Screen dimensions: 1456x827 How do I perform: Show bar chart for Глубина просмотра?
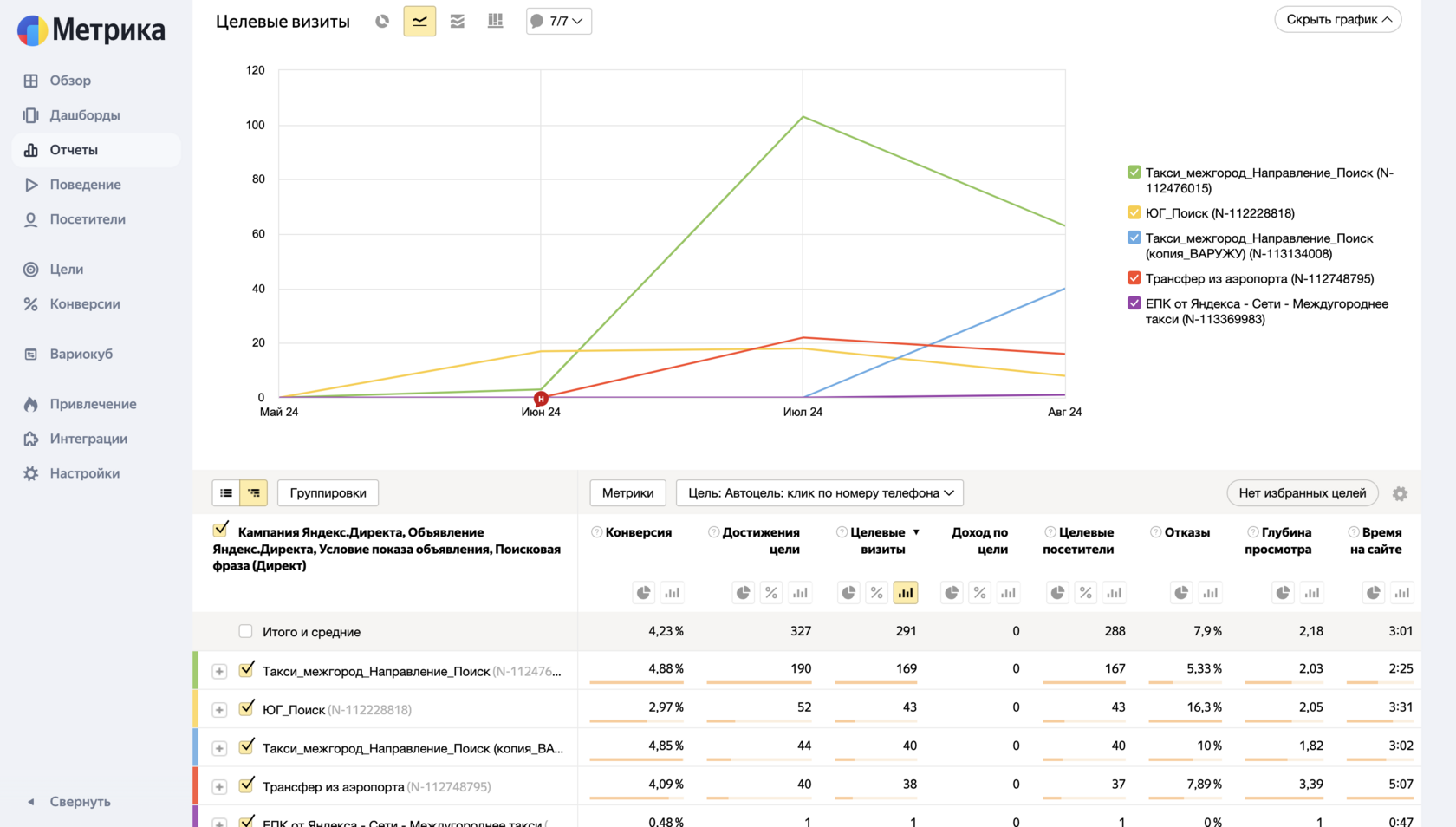[1311, 593]
